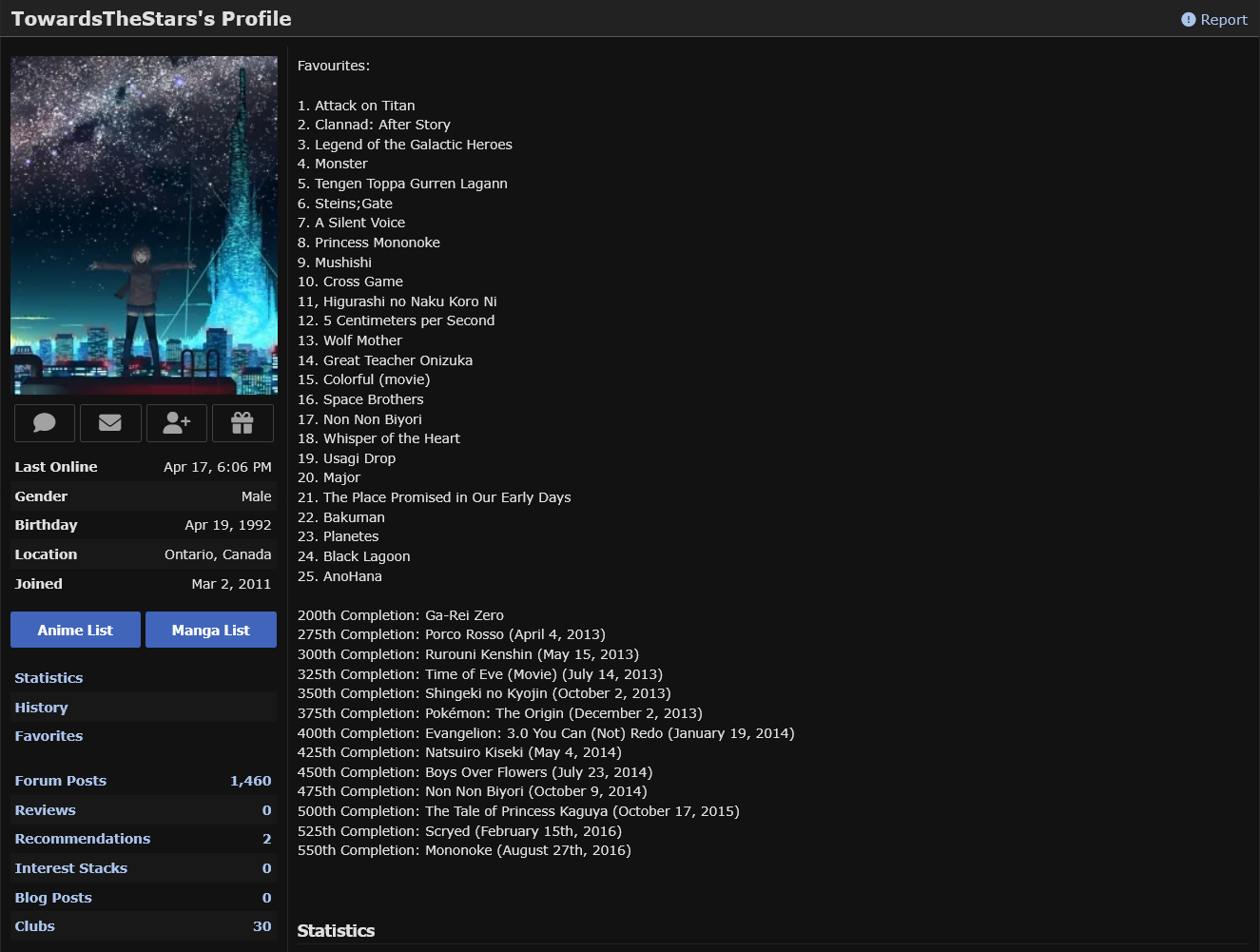Click the Statistics section heading at bottom

click(x=336, y=931)
